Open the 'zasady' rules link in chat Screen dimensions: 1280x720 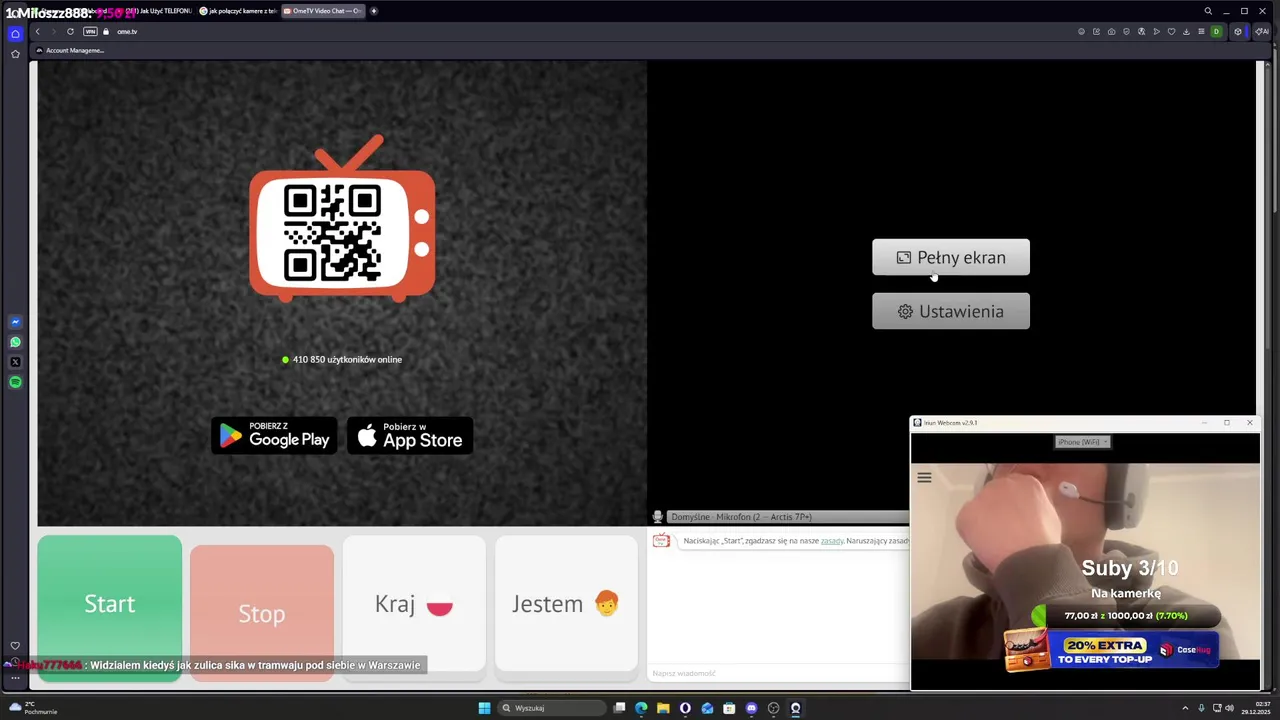pos(832,541)
